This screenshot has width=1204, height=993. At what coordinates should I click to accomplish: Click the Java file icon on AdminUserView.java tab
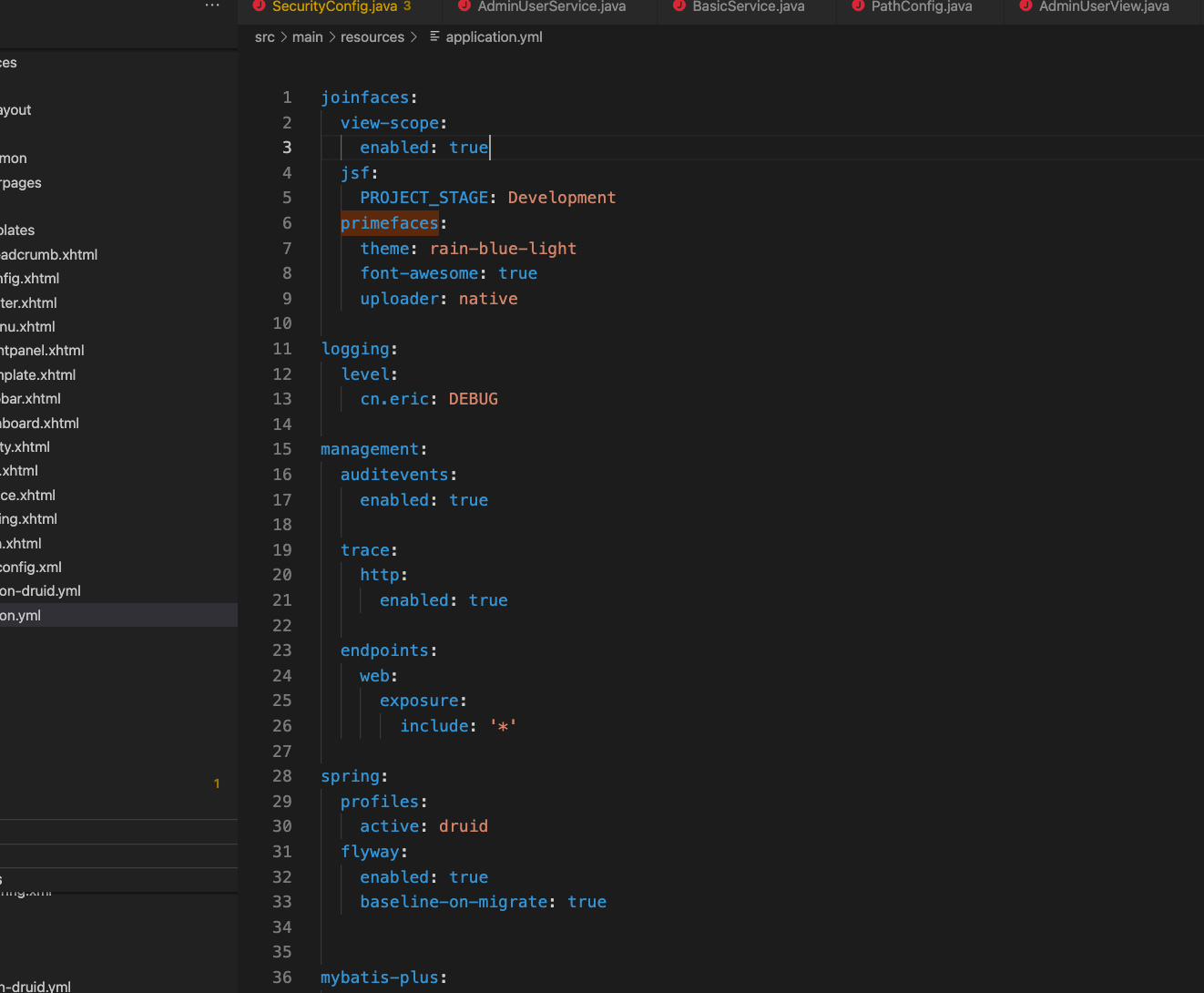[x=1025, y=6]
